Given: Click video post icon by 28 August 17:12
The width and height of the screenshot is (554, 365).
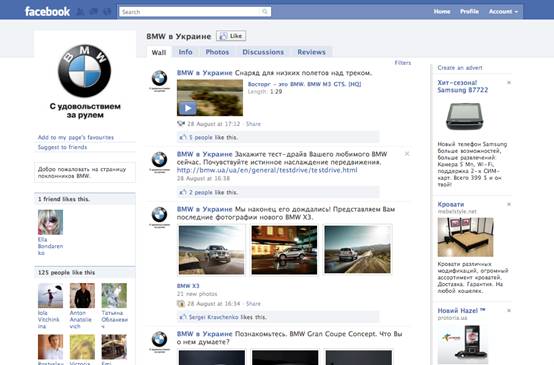Looking at the screenshot, I should click(x=181, y=124).
